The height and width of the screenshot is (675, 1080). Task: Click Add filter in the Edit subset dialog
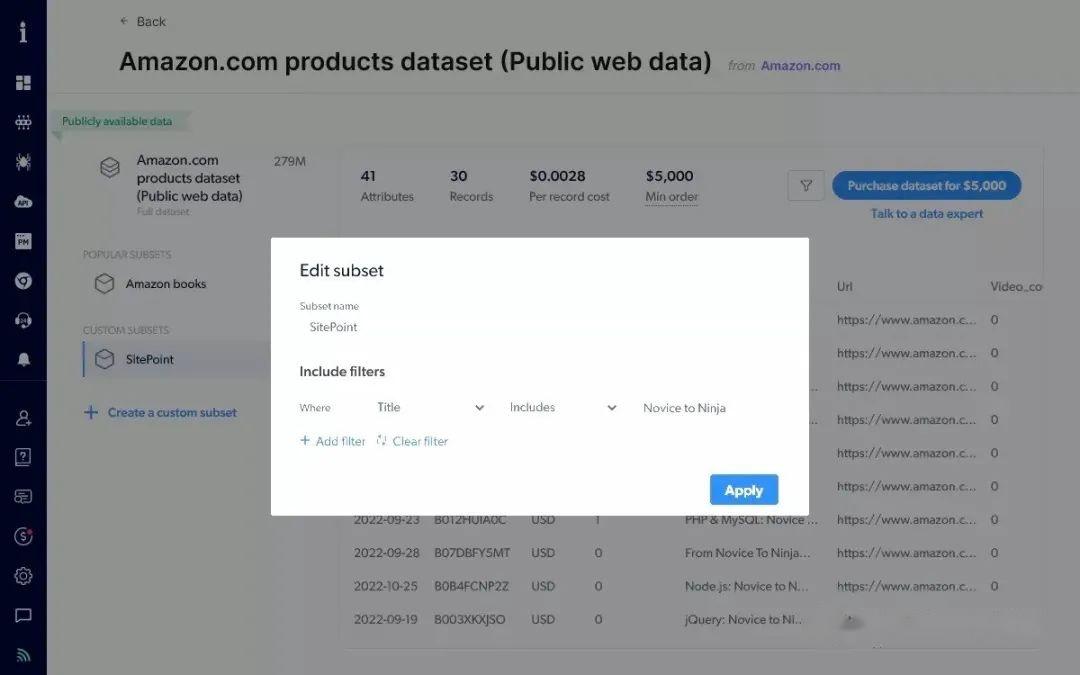pyautogui.click(x=332, y=440)
